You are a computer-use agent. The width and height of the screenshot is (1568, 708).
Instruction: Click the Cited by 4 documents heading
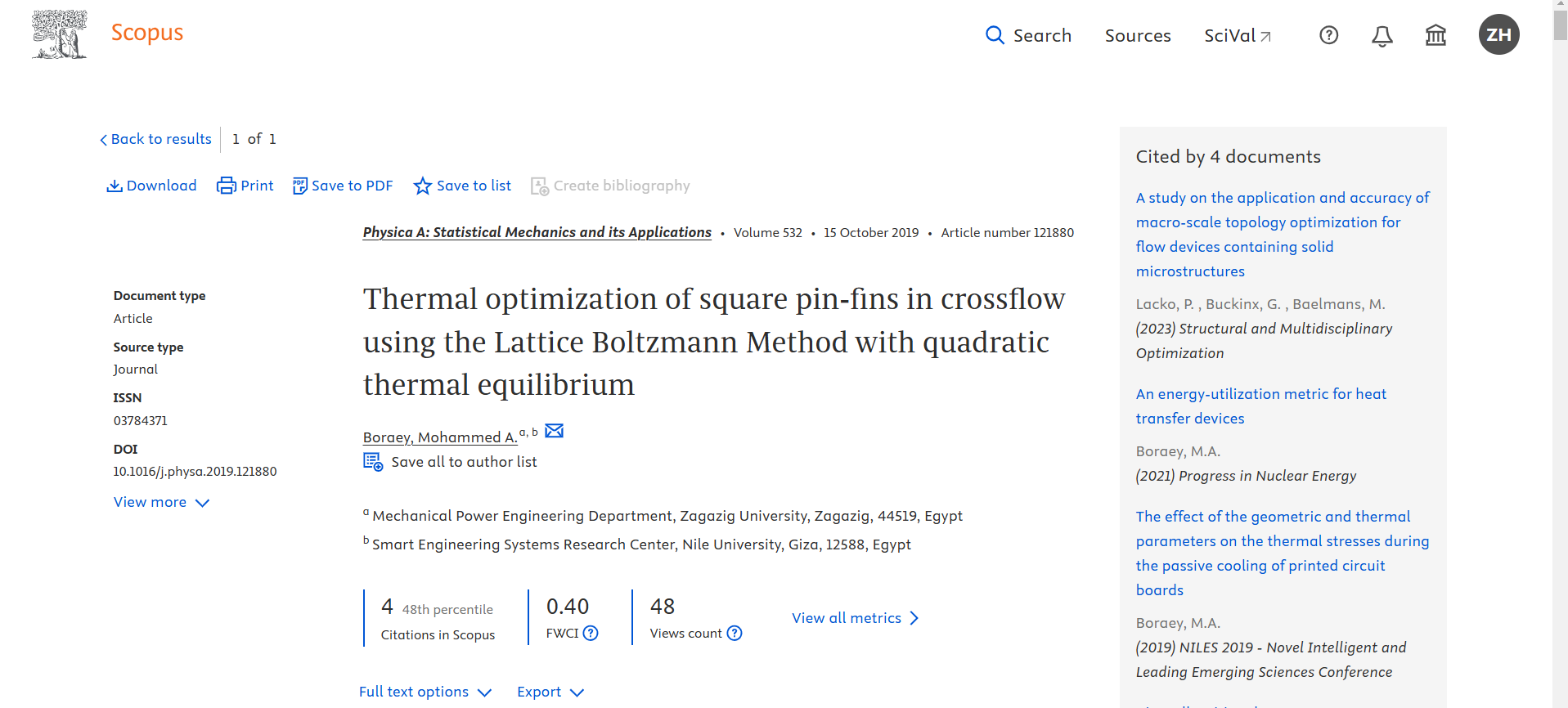pyautogui.click(x=1228, y=157)
